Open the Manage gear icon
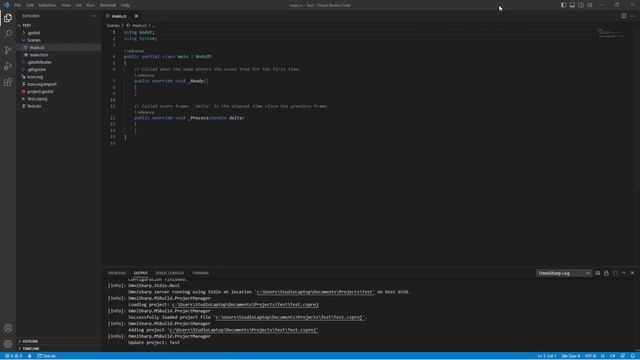Image resolution: width=640 pixels, height=360 pixels. [8, 344]
